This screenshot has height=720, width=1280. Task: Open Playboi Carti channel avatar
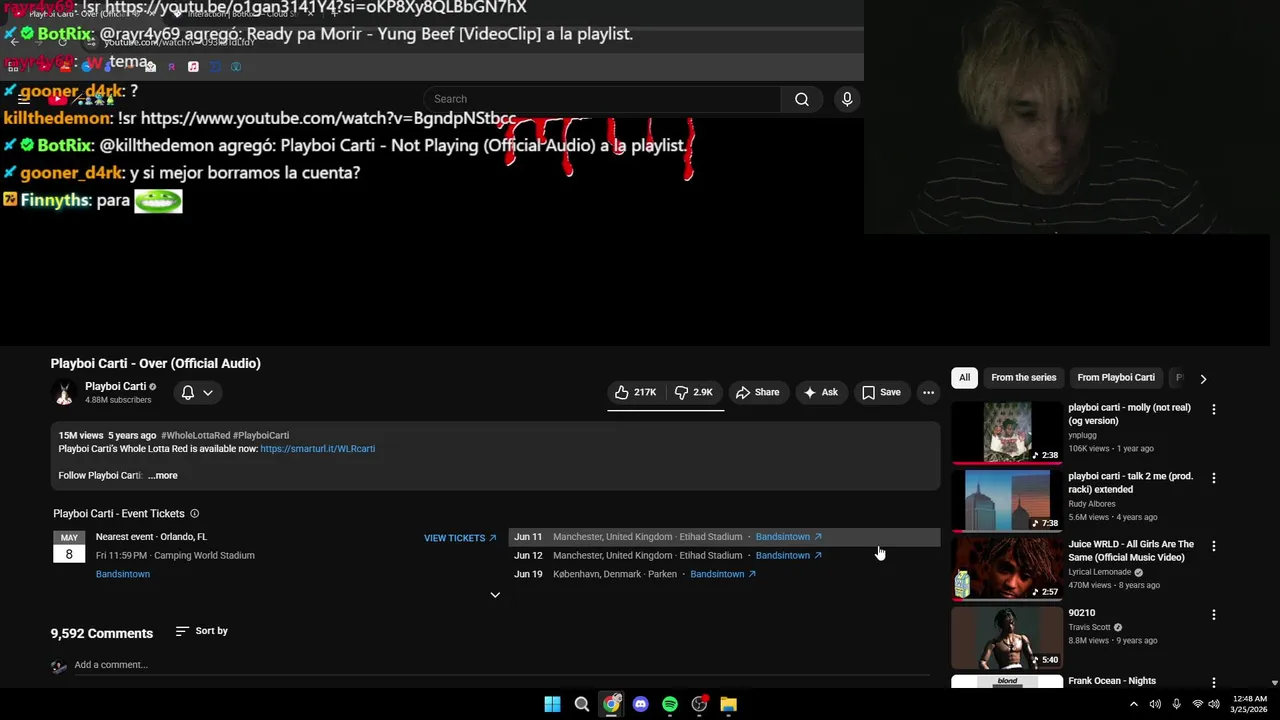coord(64,393)
